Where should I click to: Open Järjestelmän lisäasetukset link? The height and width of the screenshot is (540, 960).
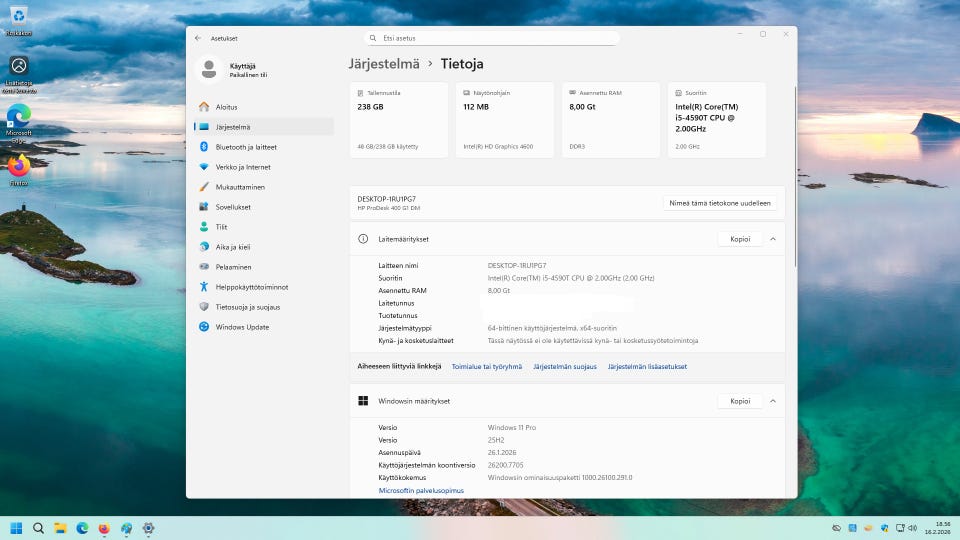[x=647, y=367]
